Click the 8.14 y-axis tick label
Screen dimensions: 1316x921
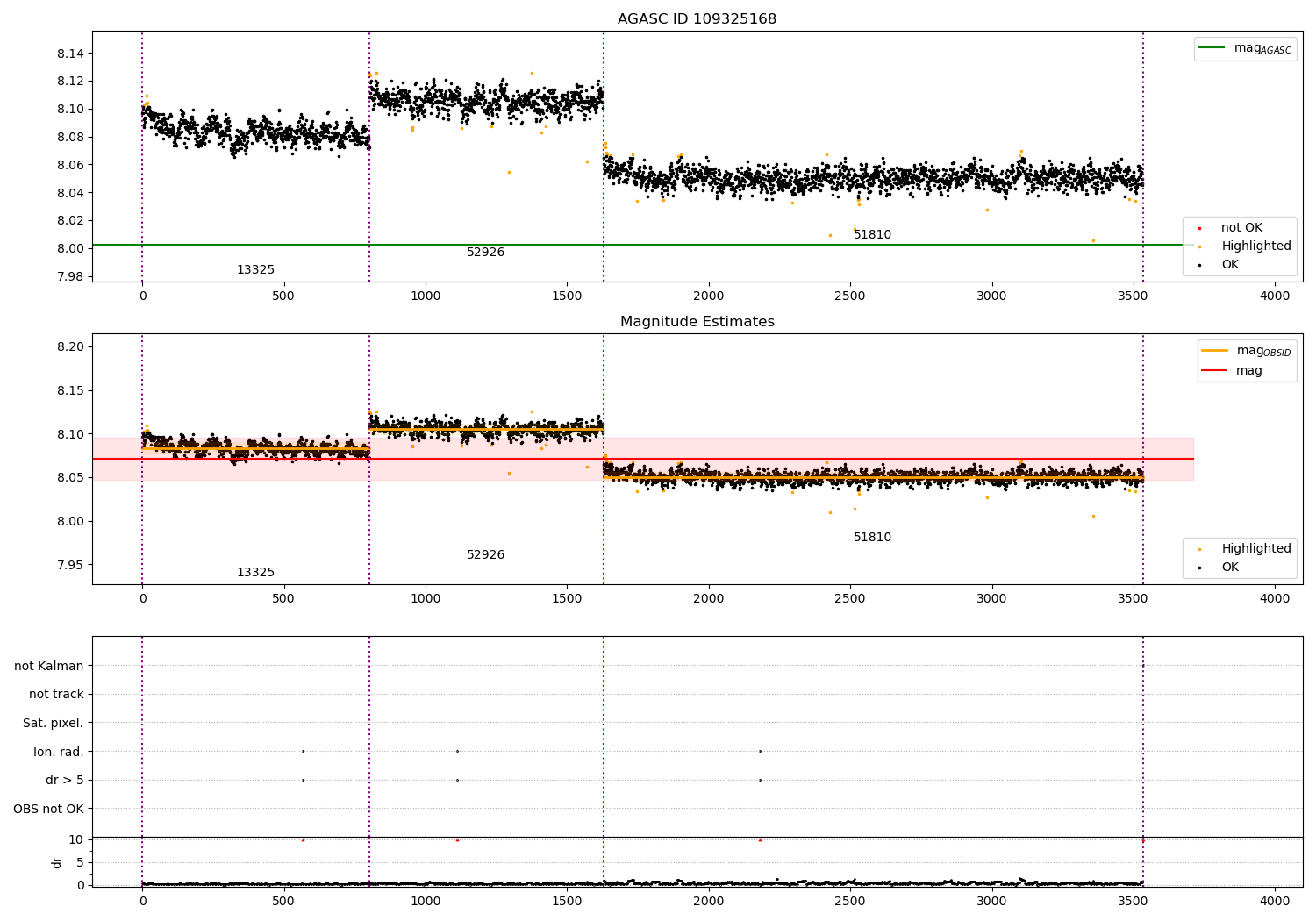click(69, 54)
